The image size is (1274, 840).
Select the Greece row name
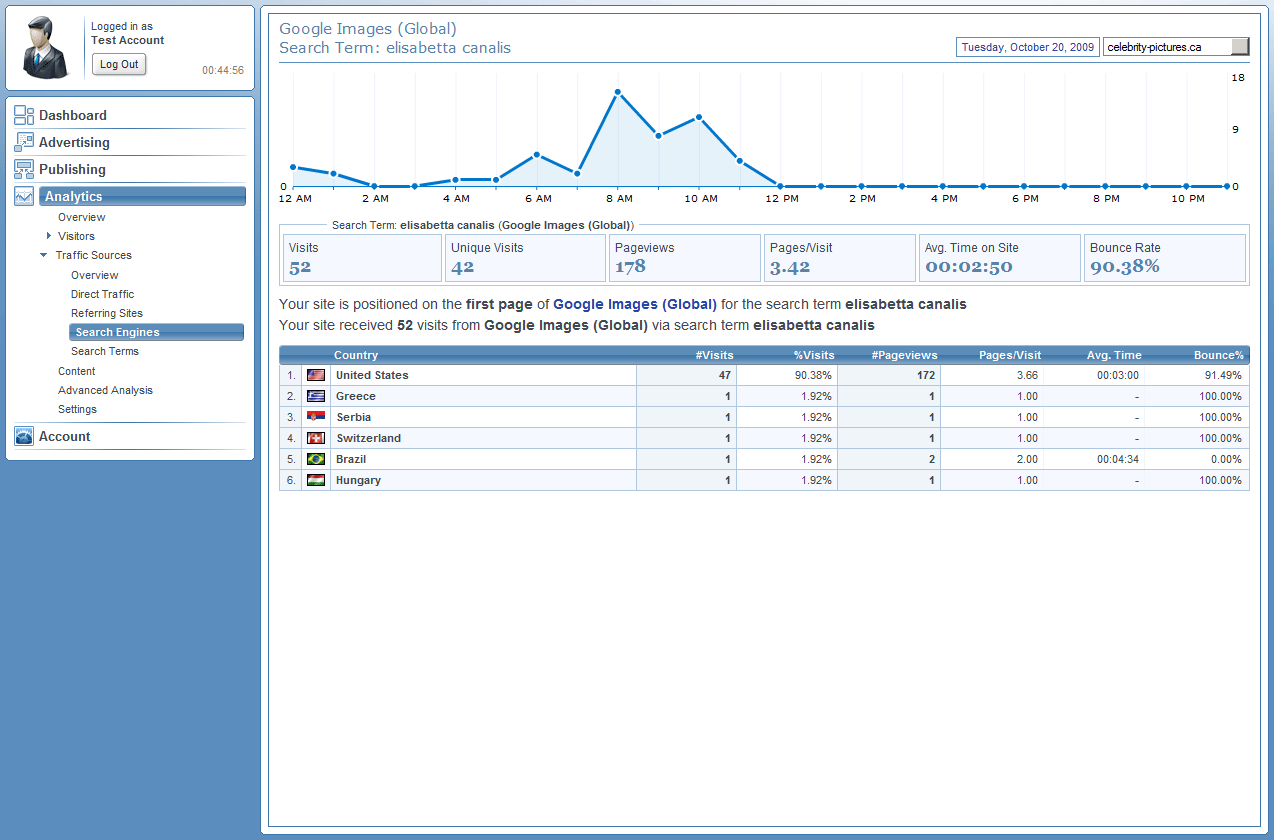[356, 396]
